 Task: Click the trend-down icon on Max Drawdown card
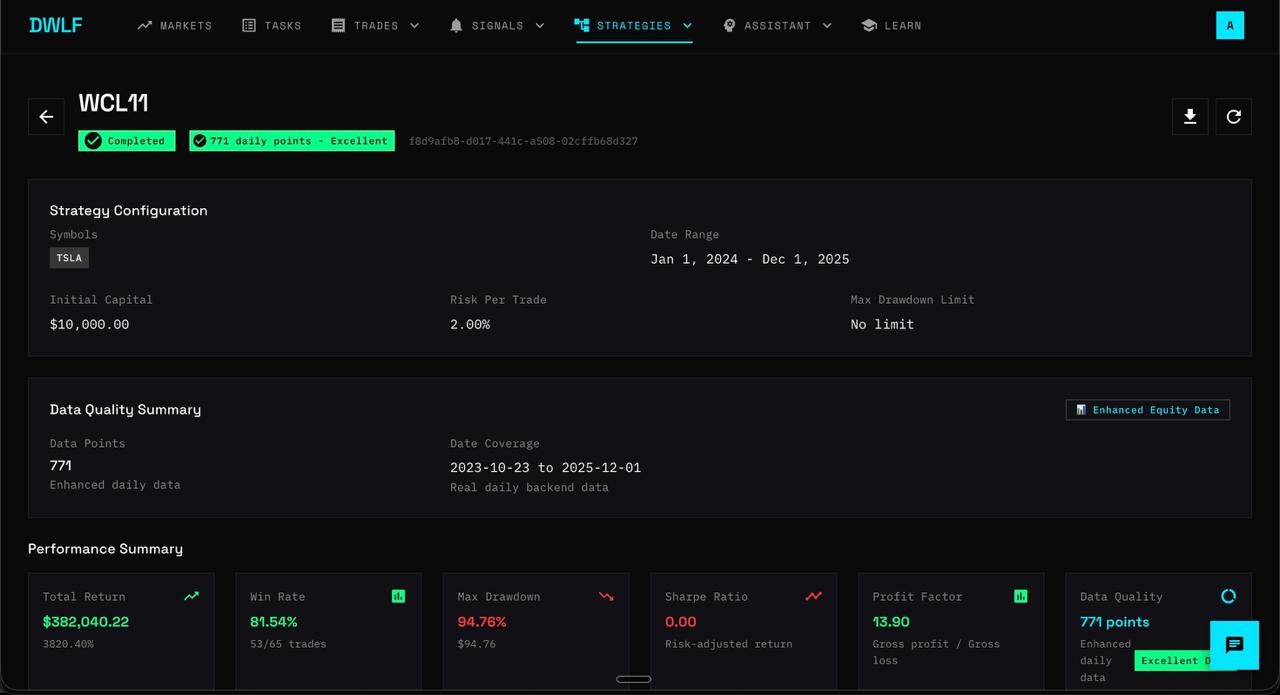point(606,596)
